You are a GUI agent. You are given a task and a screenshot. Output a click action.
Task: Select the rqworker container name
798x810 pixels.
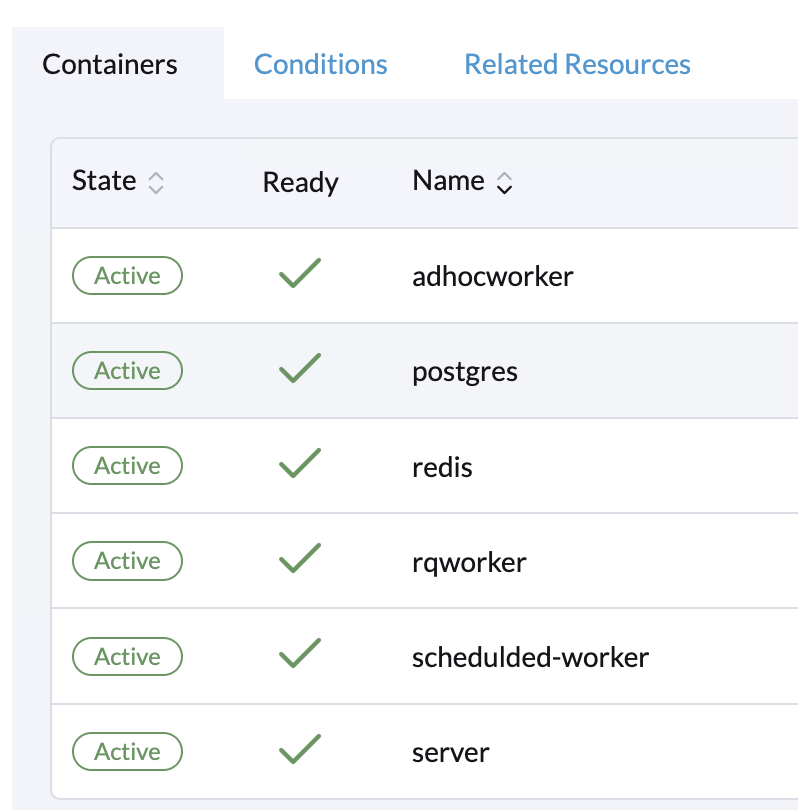coord(469,563)
